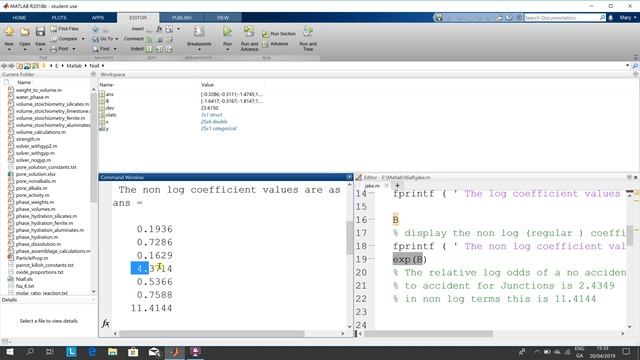
Task: Add a new editor tab with plus button
Action: point(397,186)
